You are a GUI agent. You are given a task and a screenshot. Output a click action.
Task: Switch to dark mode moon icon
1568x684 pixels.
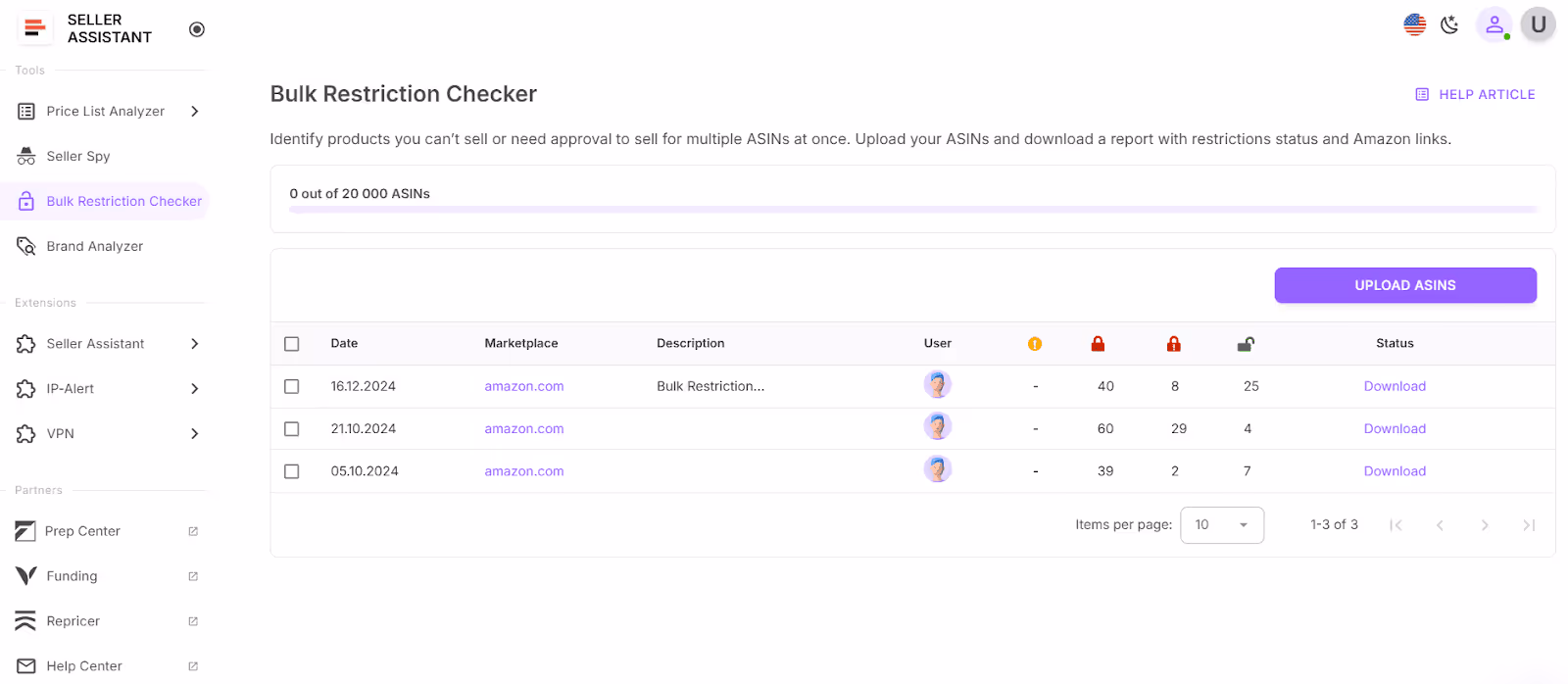(1449, 25)
